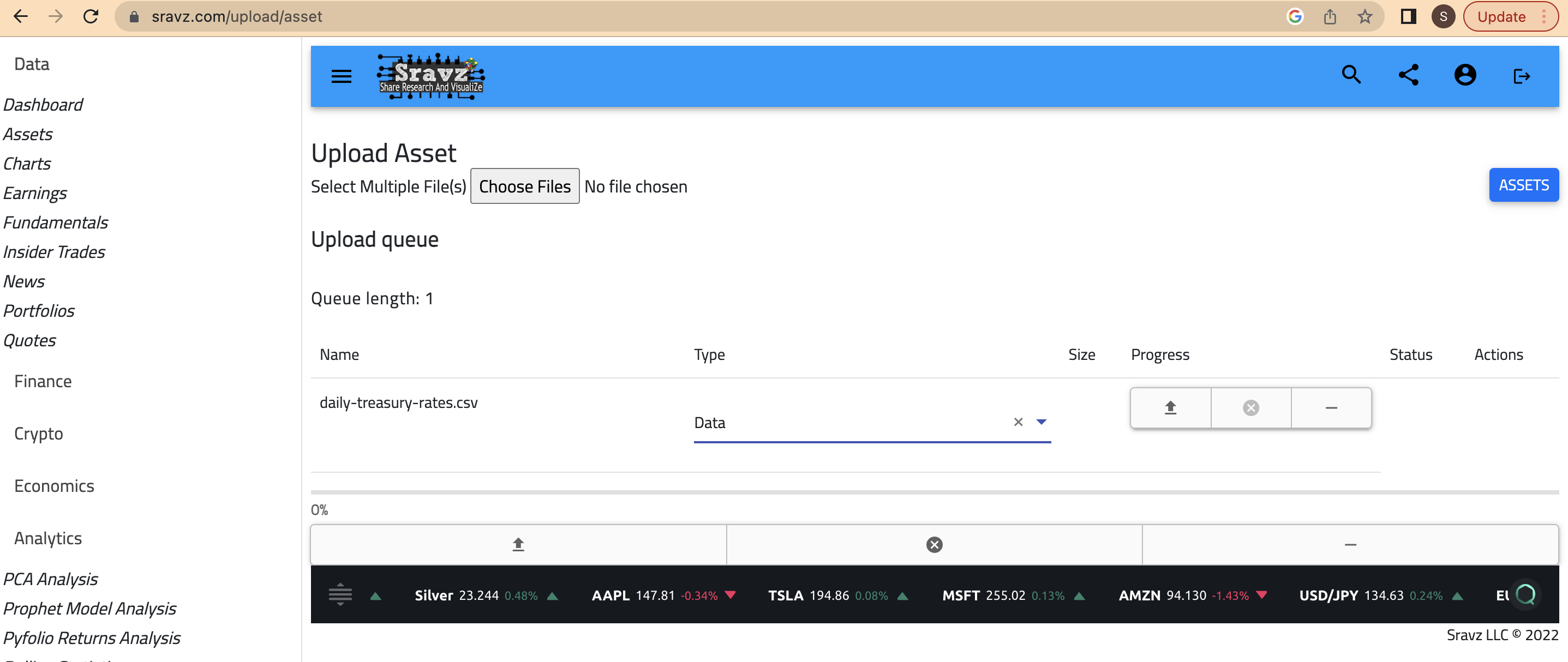Open Pyfolio Returns Analysis
Viewport: 1568px width, 662px height.
click(x=91, y=637)
